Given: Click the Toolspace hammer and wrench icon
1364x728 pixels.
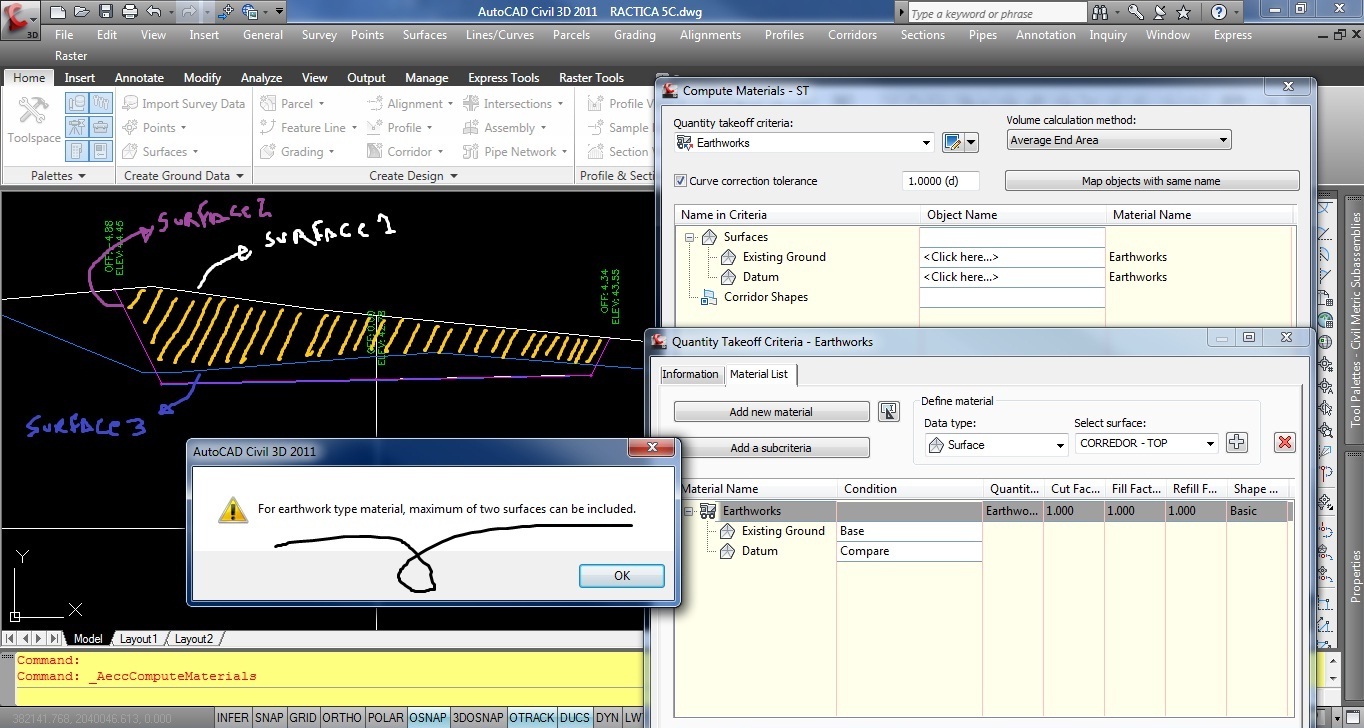Looking at the screenshot, I should (x=34, y=112).
